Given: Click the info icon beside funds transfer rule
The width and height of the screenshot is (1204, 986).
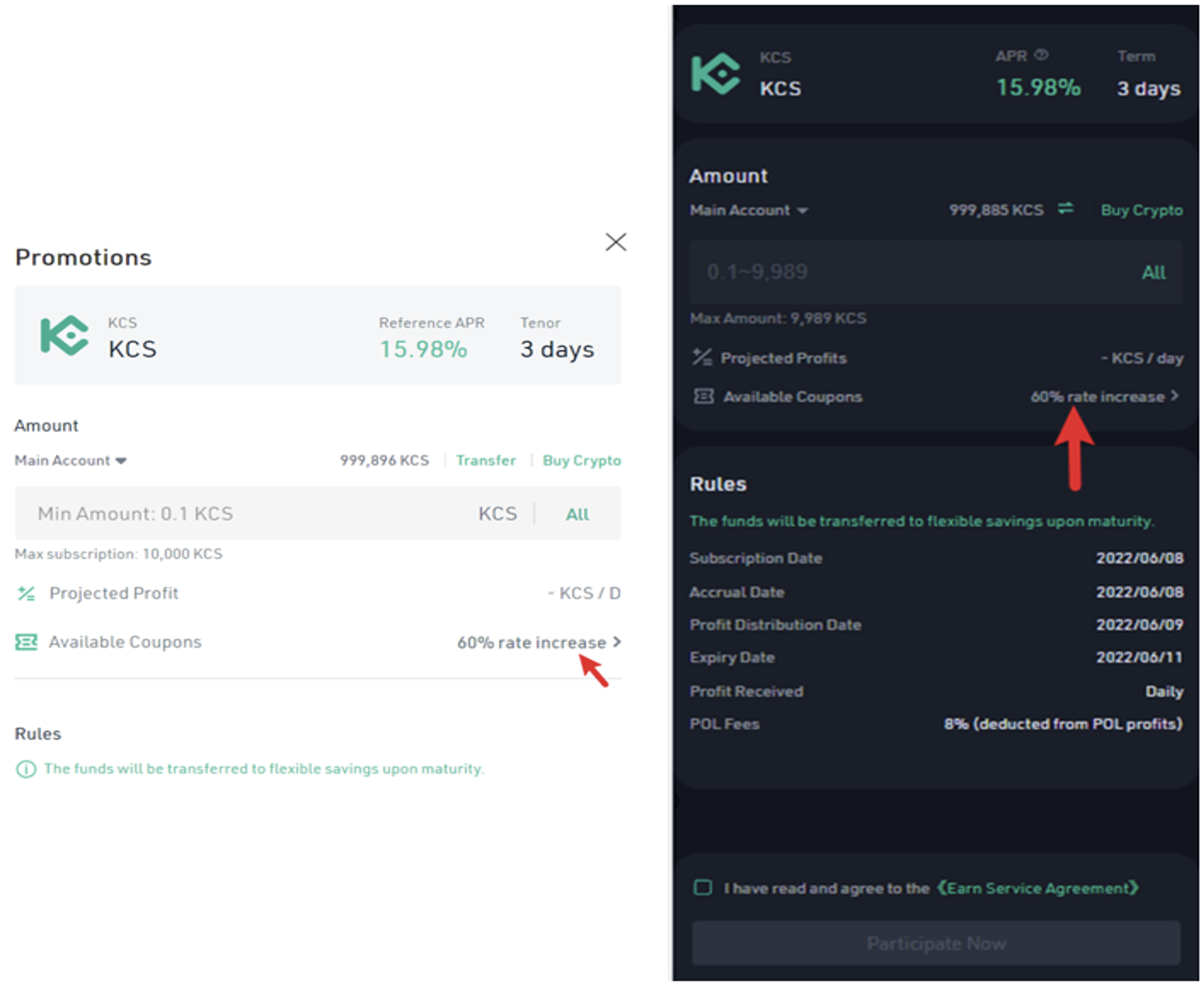Looking at the screenshot, I should [x=25, y=769].
